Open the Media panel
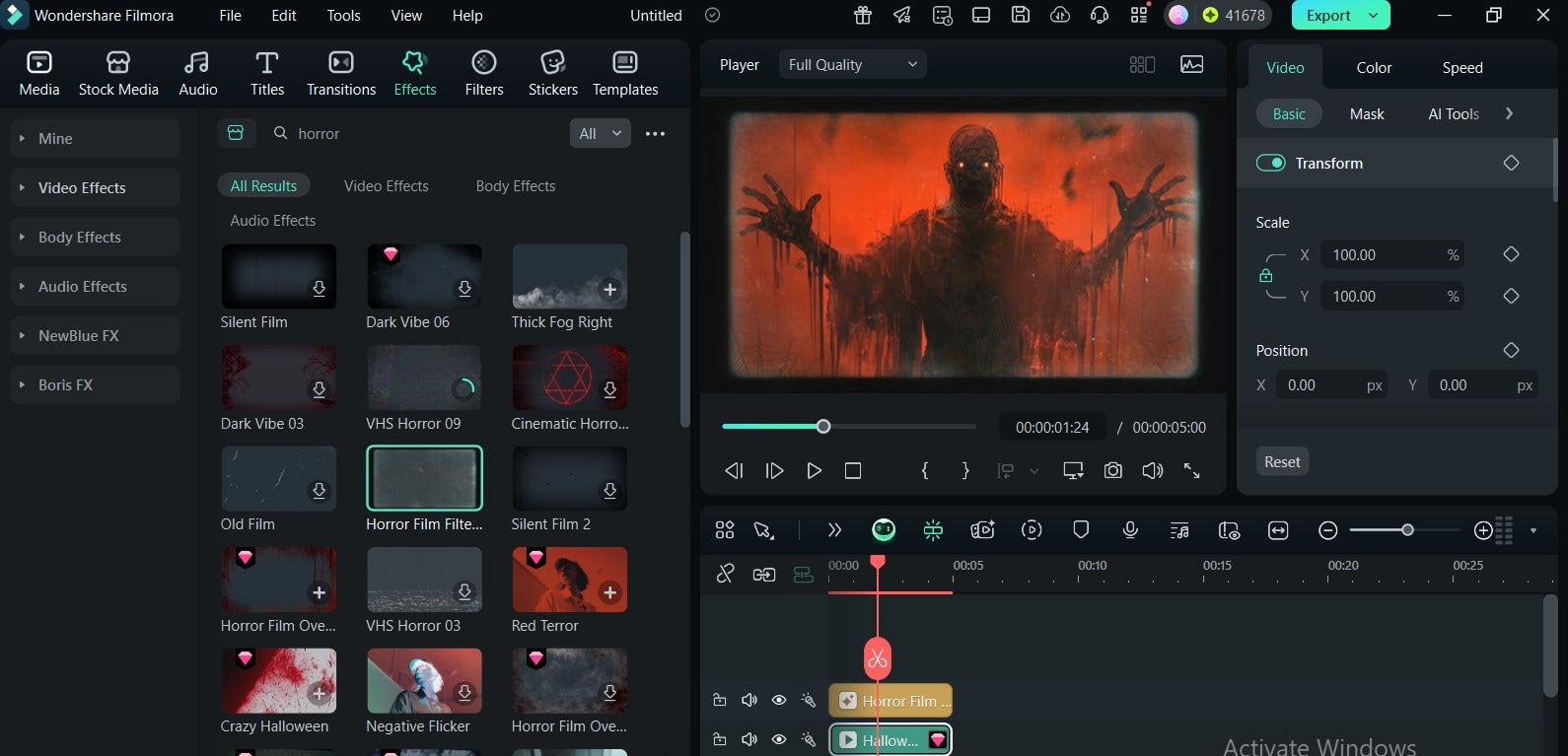 click(x=39, y=74)
